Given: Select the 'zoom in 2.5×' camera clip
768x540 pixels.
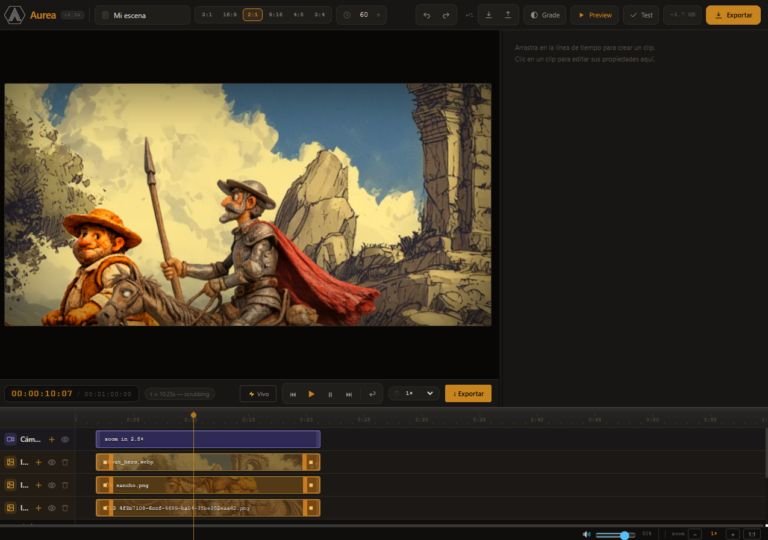Looking at the screenshot, I should [x=208, y=439].
